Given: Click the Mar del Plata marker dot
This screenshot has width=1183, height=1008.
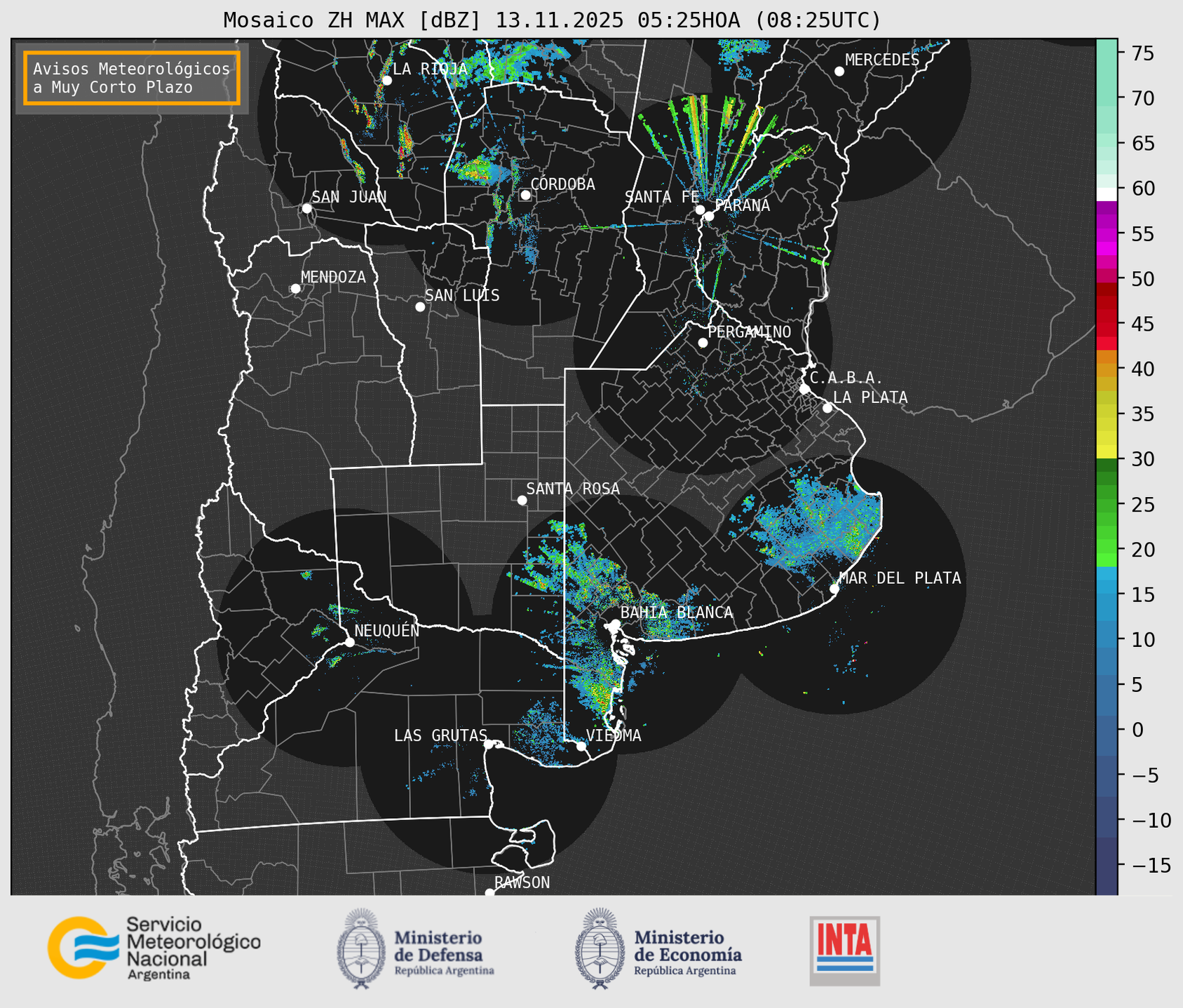Looking at the screenshot, I should pos(834,589).
